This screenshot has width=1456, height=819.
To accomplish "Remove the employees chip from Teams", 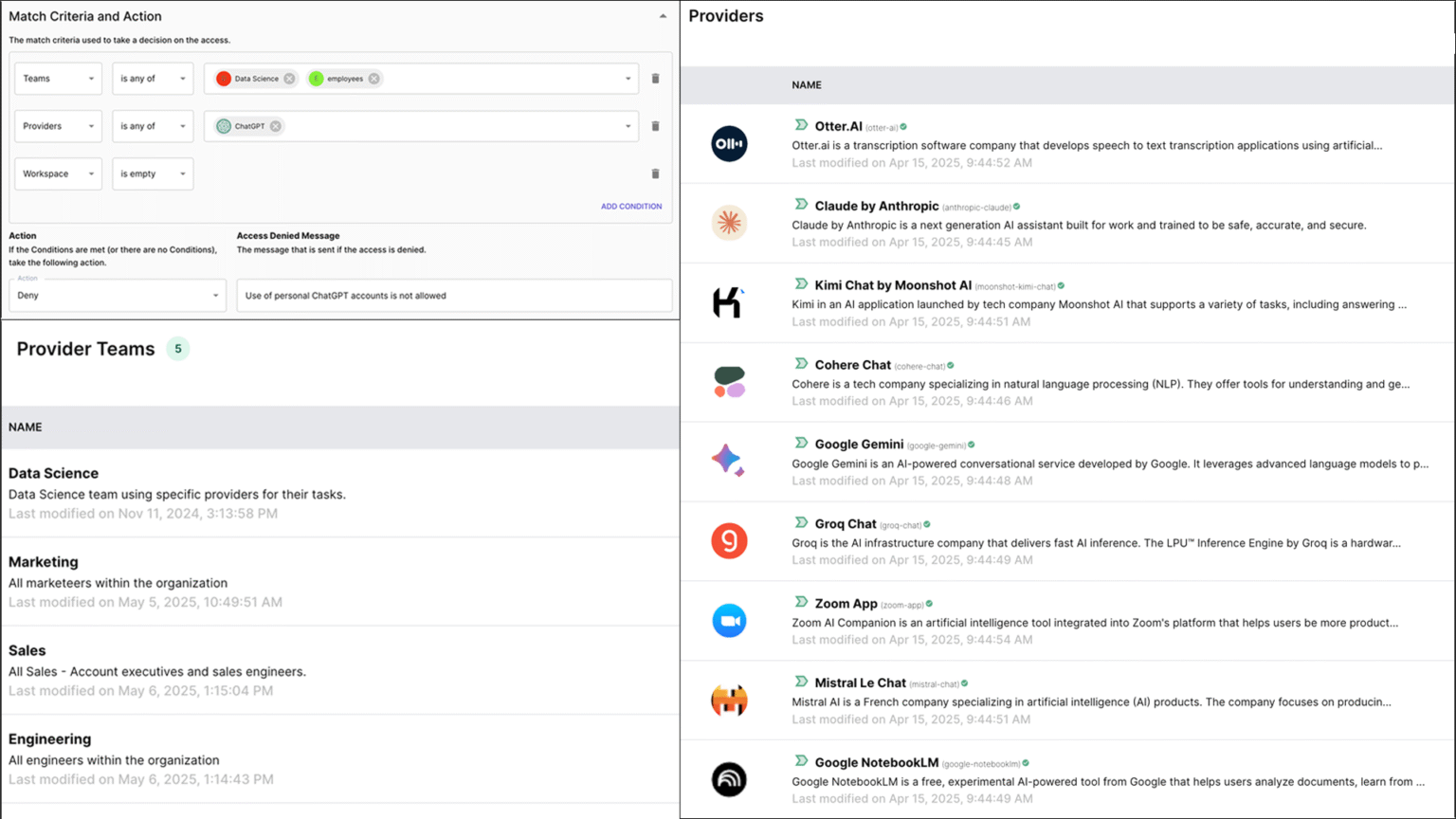I will 374,79.
